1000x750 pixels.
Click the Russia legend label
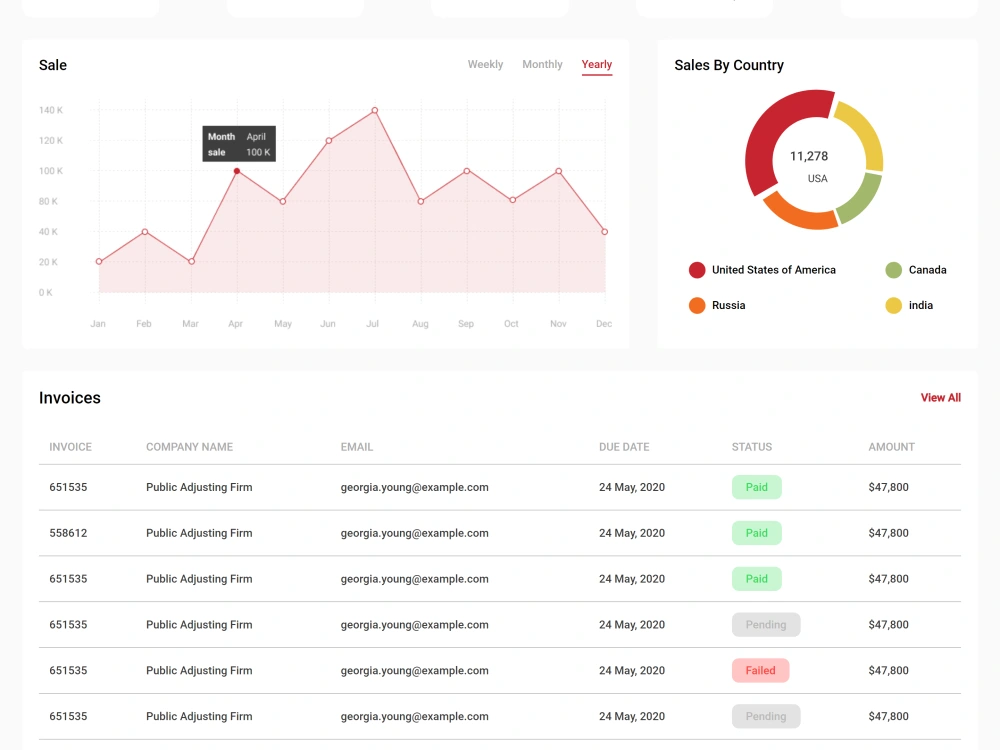728,305
